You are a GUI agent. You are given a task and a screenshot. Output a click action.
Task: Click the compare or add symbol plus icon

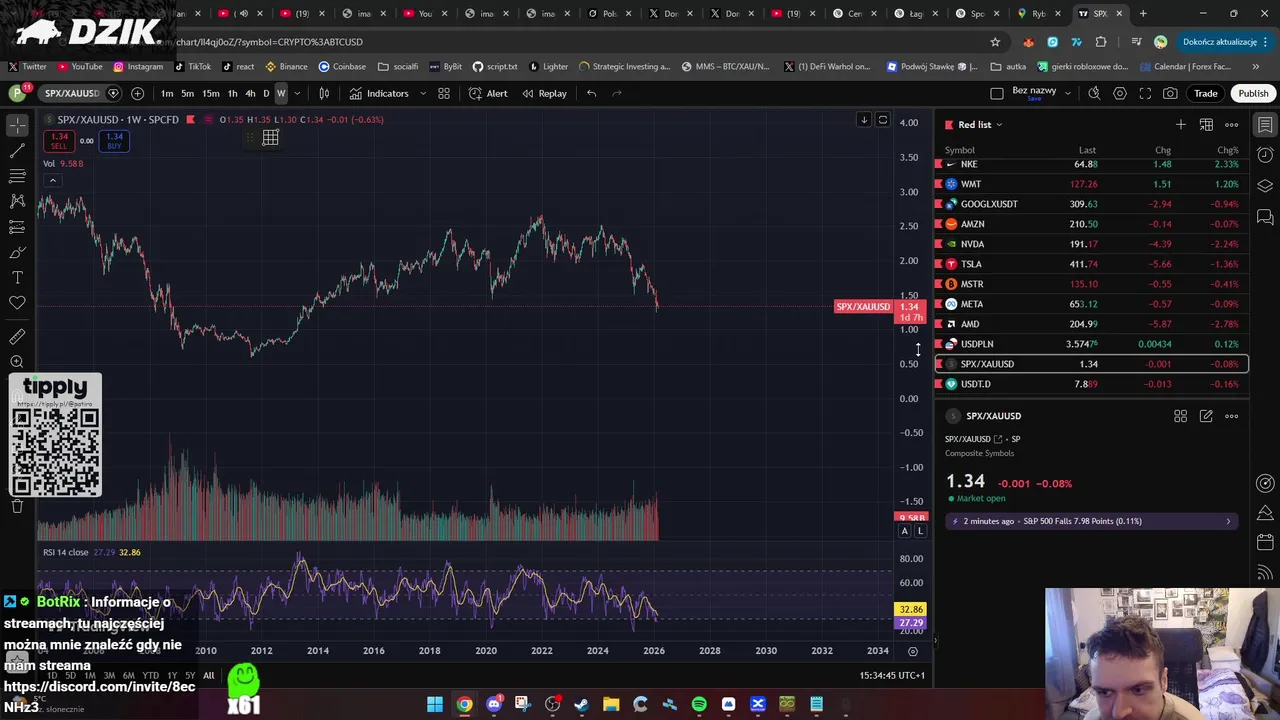click(137, 93)
